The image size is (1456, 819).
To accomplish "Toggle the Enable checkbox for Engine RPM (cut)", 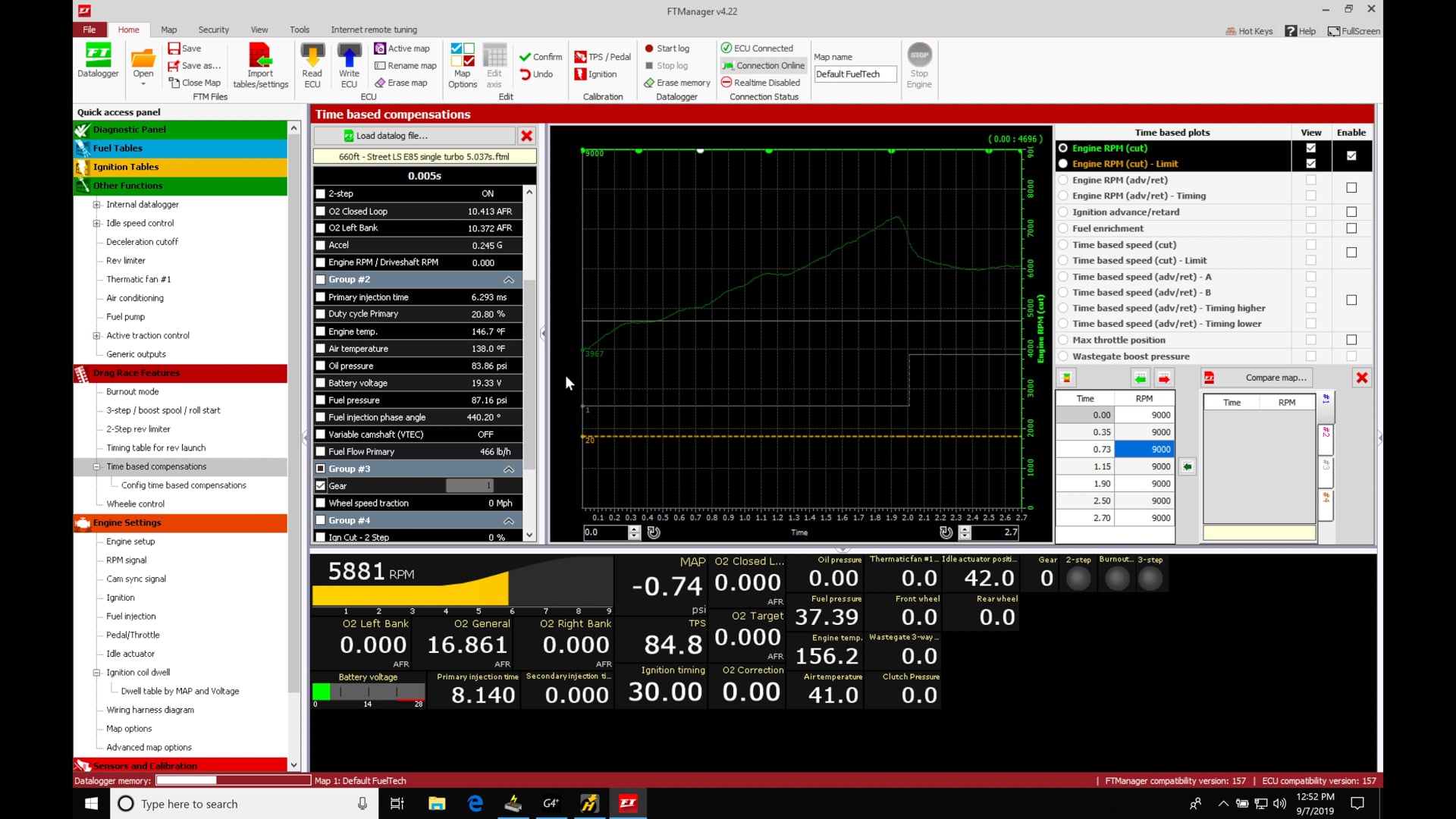I will [x=1351, y=155].
